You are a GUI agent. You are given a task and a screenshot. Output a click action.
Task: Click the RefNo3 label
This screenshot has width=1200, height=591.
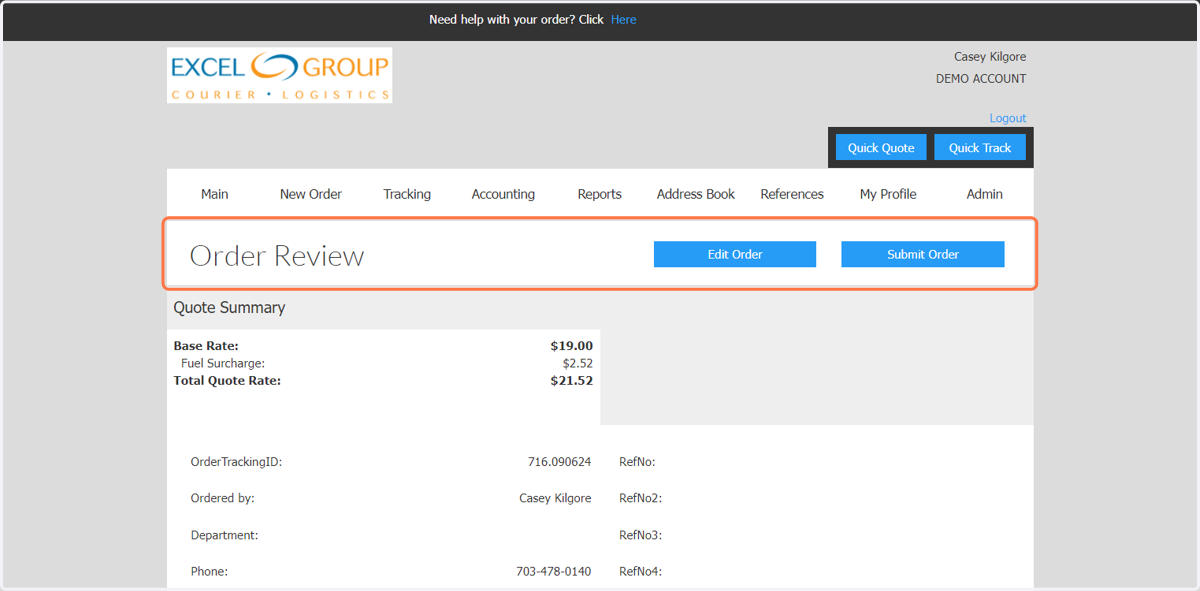tap(640, 535)
